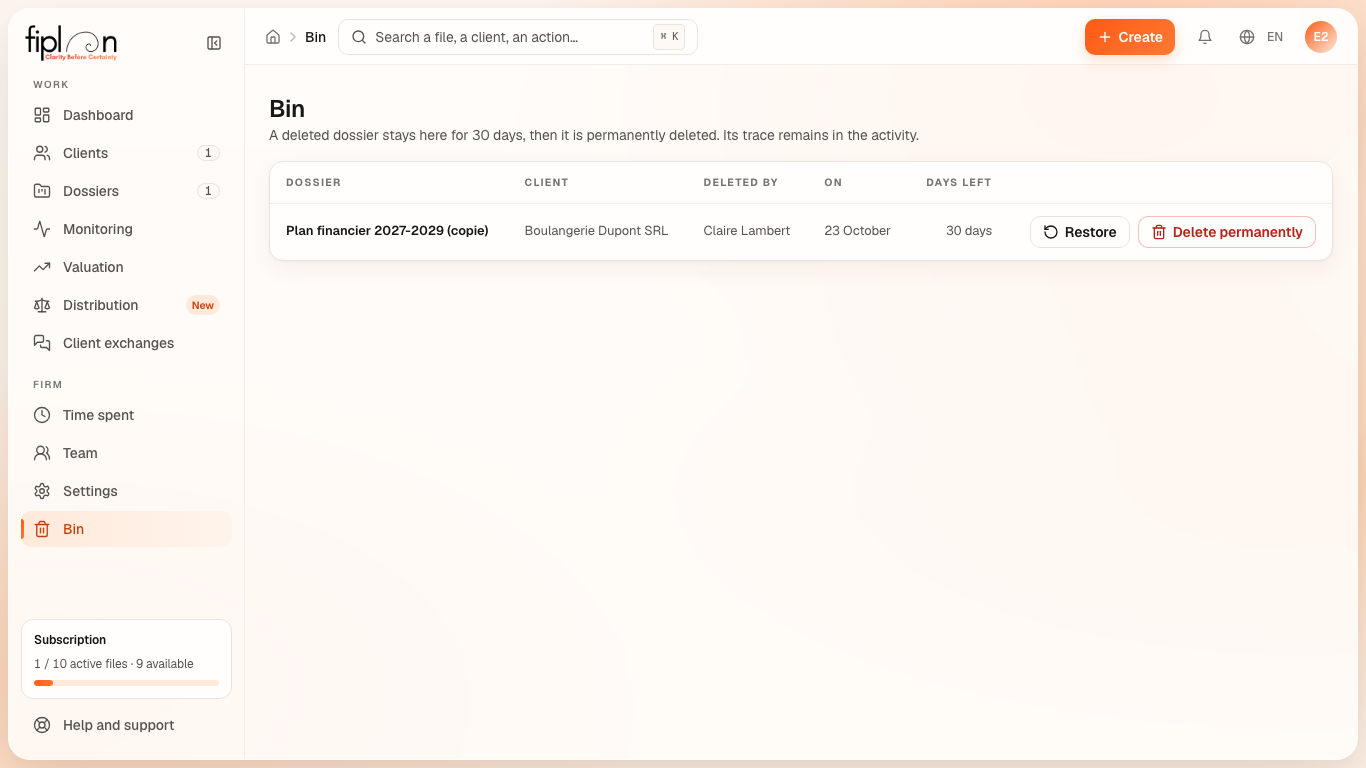Click the Dashboard grid icon
This screenshot has height=768, width=1366.
pyautogui.click(x=42, y=115)
